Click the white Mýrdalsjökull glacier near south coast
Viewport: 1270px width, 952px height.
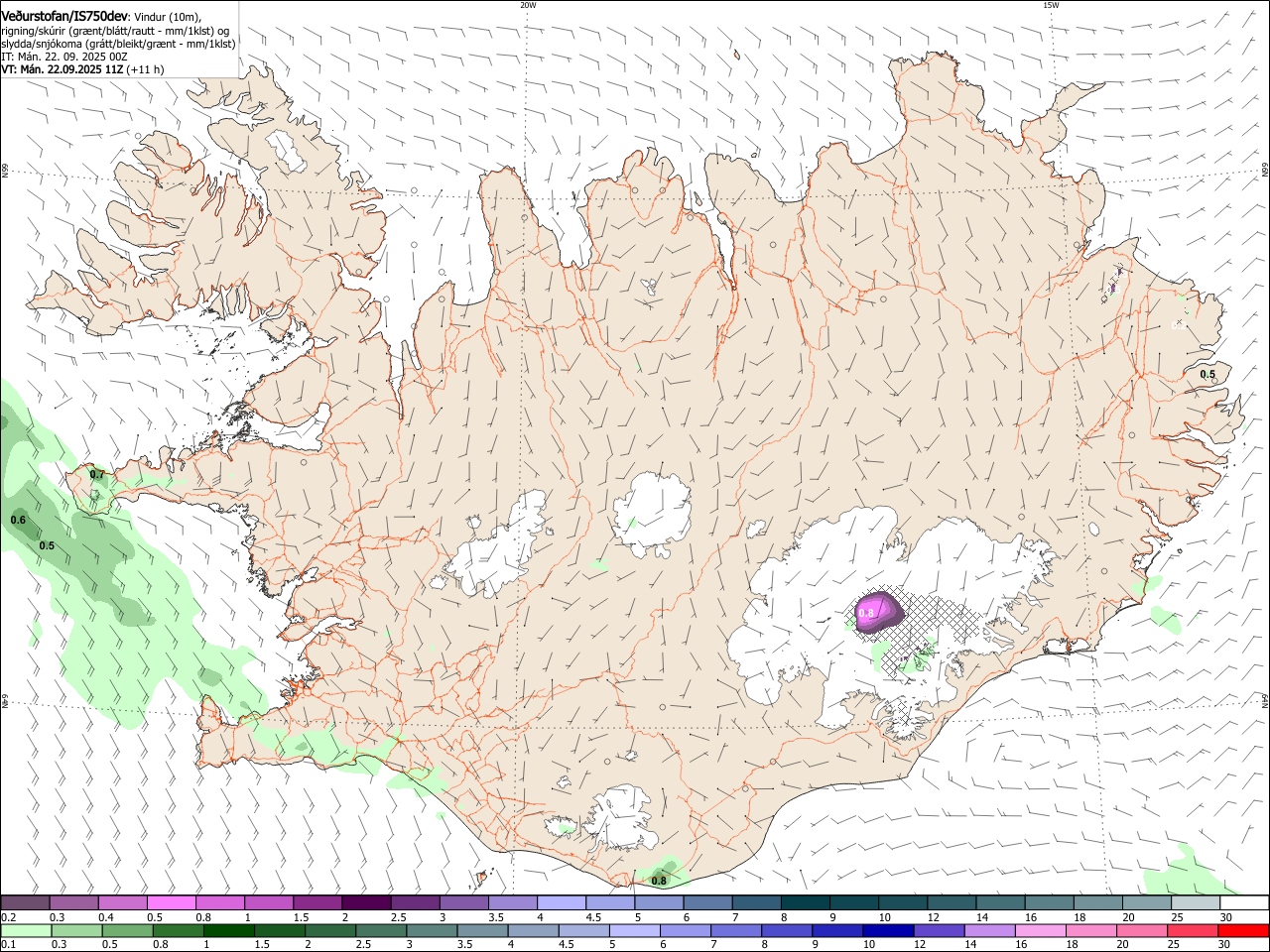tap(620, 818)
